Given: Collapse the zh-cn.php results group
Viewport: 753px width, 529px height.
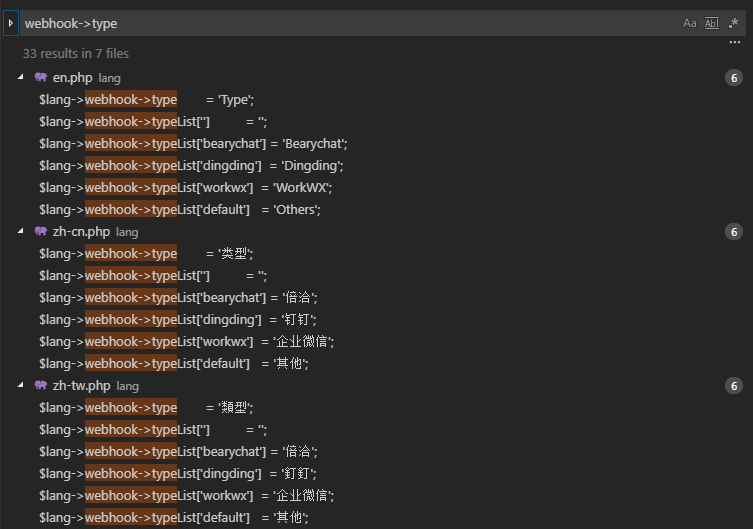Looking at the screenshot, I should point(21,231).
